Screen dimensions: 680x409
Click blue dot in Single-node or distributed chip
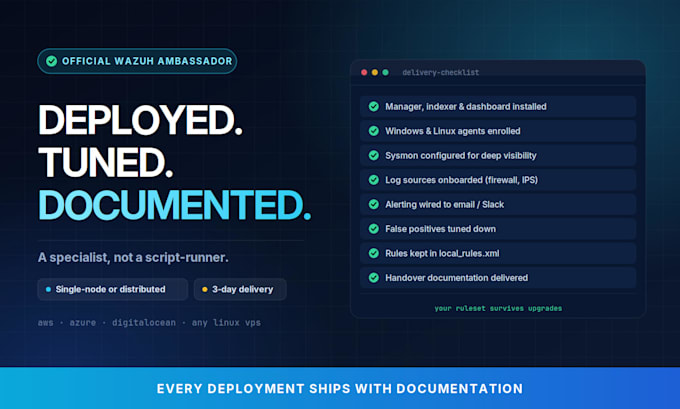click(x=48, y=289)
